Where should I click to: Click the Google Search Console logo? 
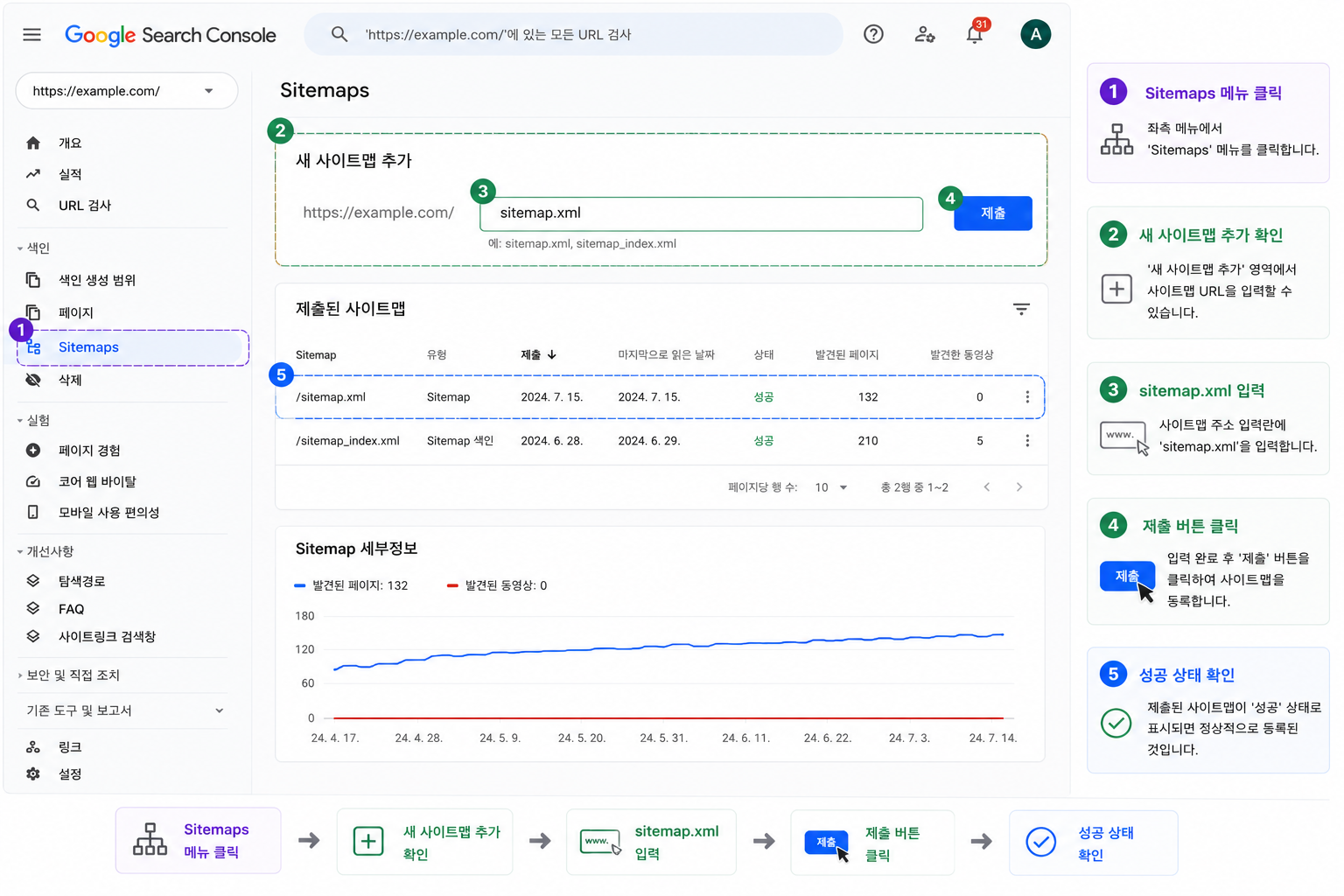[171, 35]
